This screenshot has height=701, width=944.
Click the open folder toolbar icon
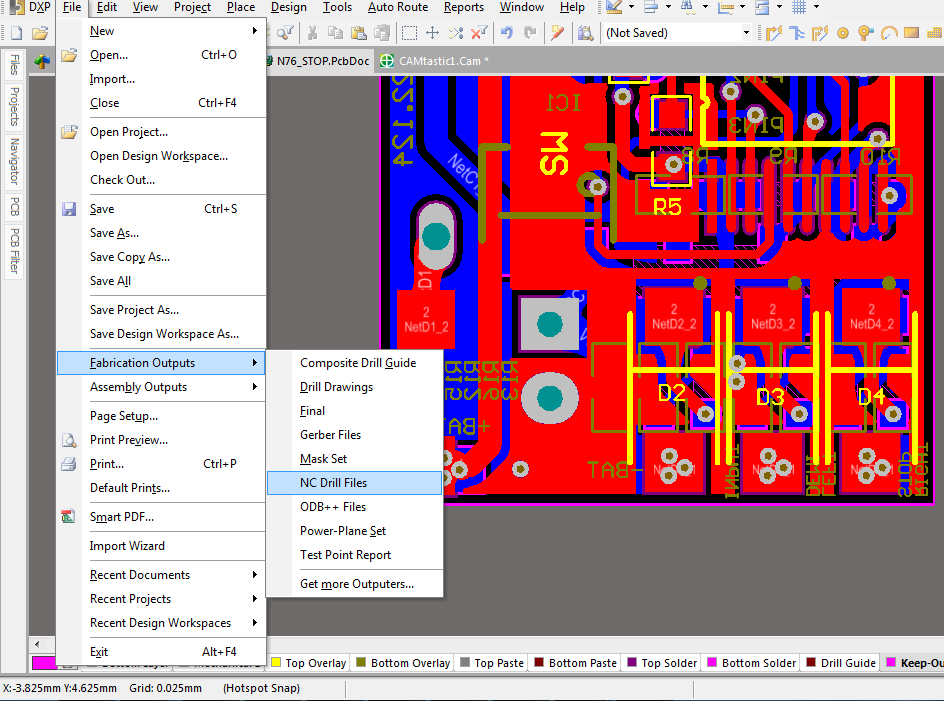tap(40, 33)
